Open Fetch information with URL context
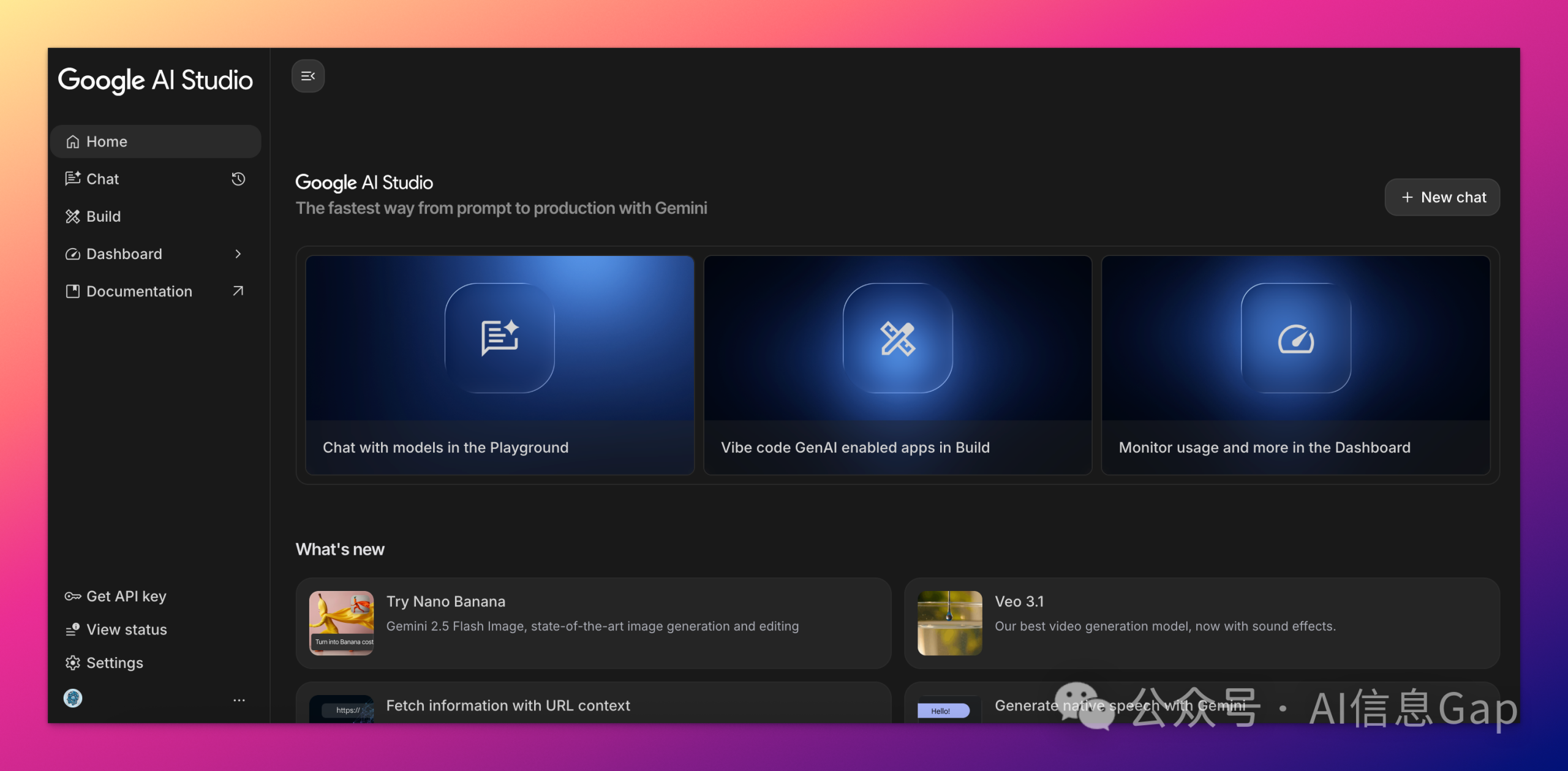1568x771 pixels. click(508, 705)
